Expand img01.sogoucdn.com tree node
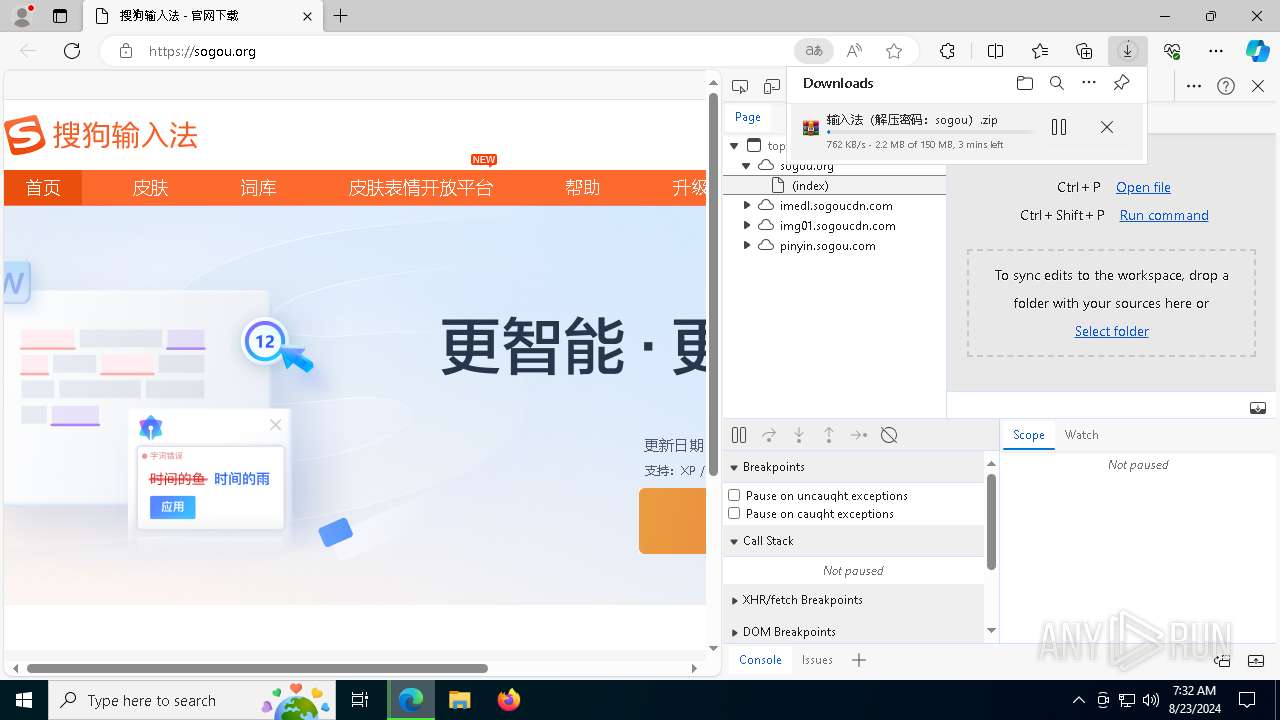 point(746,225)
